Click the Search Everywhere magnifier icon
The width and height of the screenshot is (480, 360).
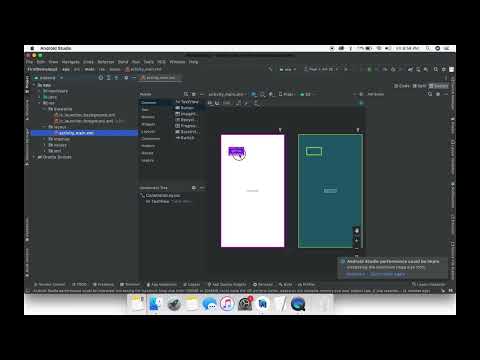click(436, 69)
